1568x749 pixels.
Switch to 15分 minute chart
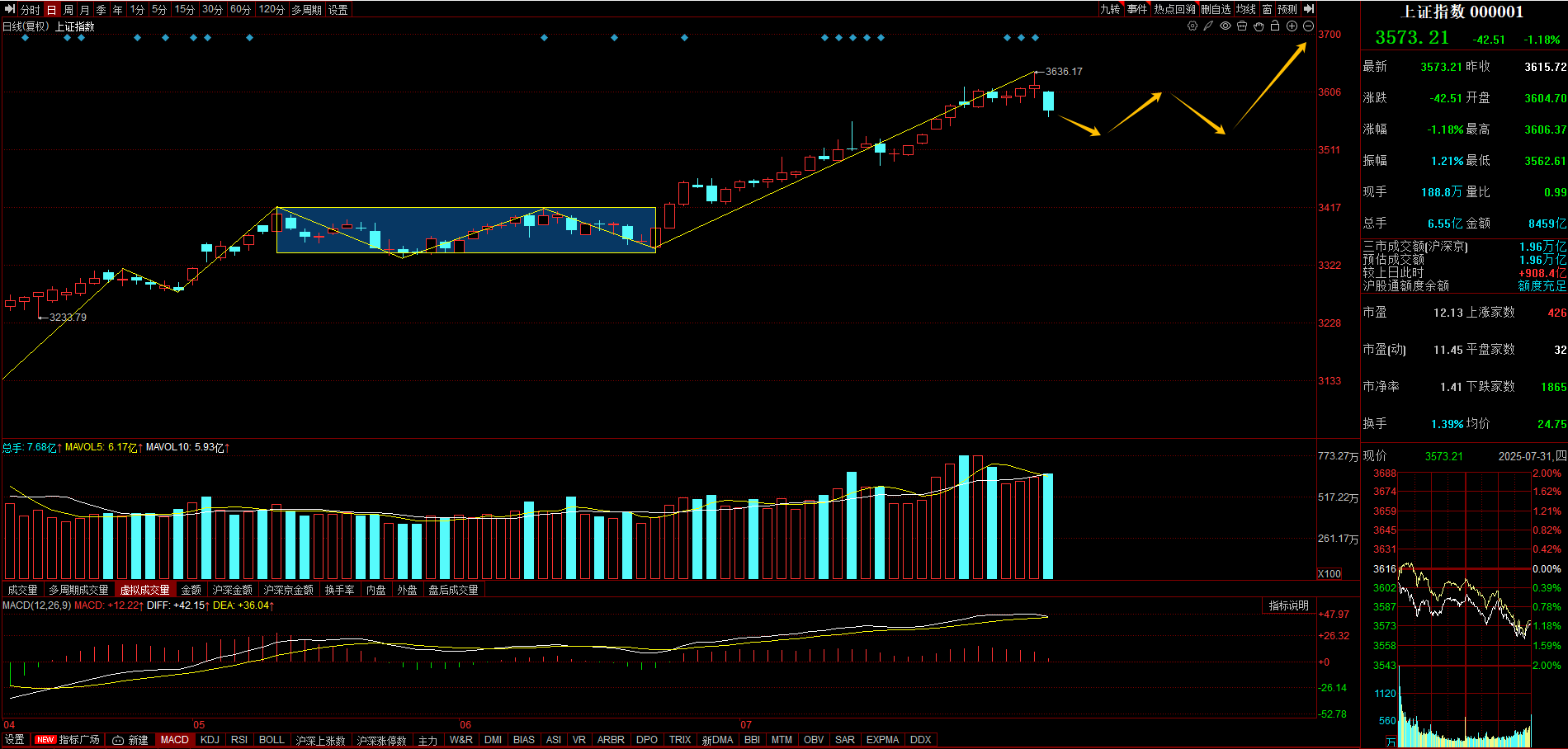click(x=185, y=10)
